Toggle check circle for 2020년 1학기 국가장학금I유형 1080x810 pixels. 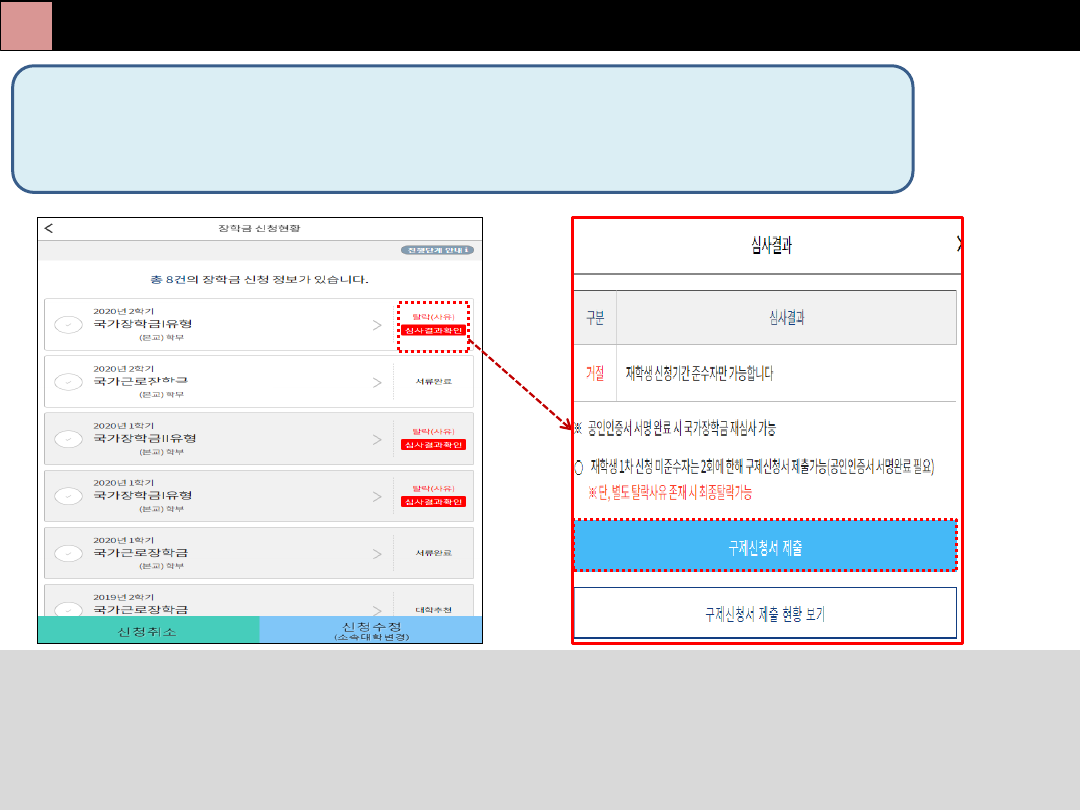[69, 496]
